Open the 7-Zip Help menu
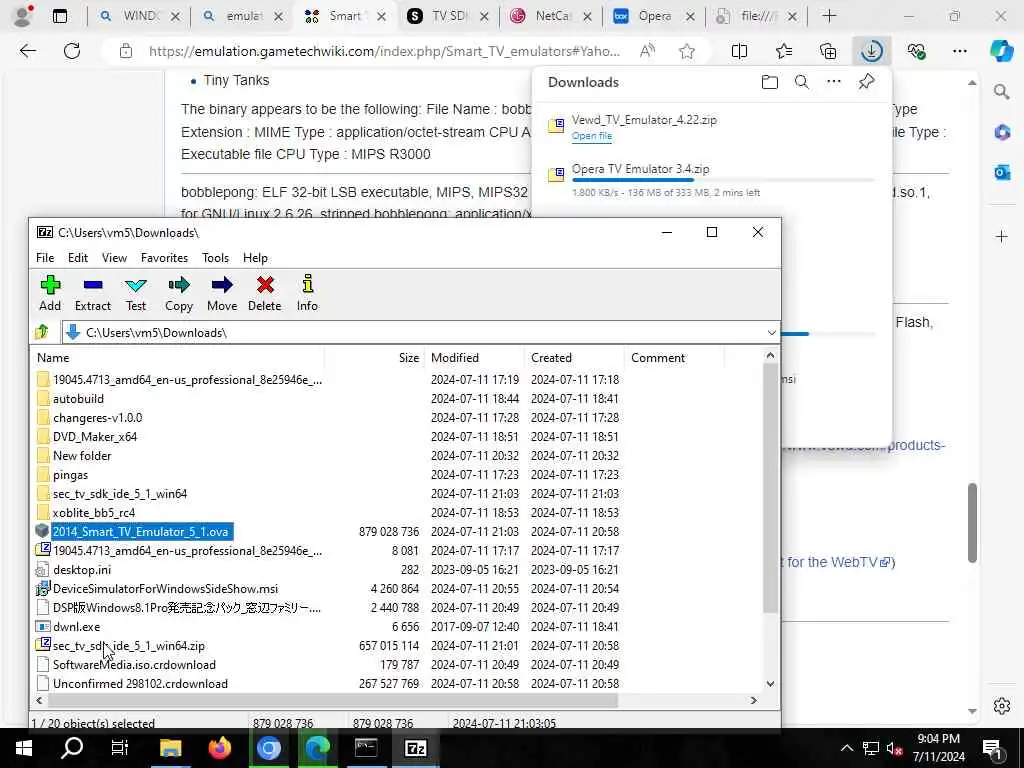The height and width of the screenshot is (768, 1024). coord(255,258)
